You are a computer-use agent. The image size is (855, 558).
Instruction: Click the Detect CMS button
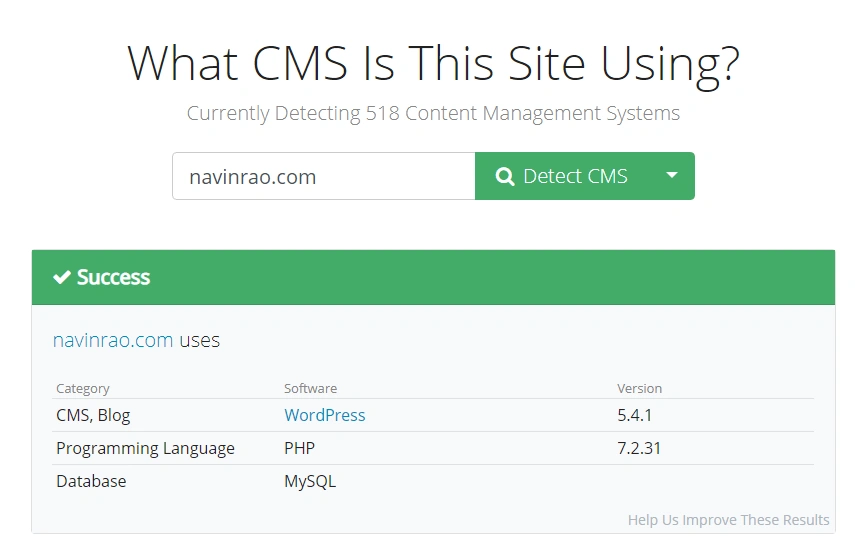[562, 176]
